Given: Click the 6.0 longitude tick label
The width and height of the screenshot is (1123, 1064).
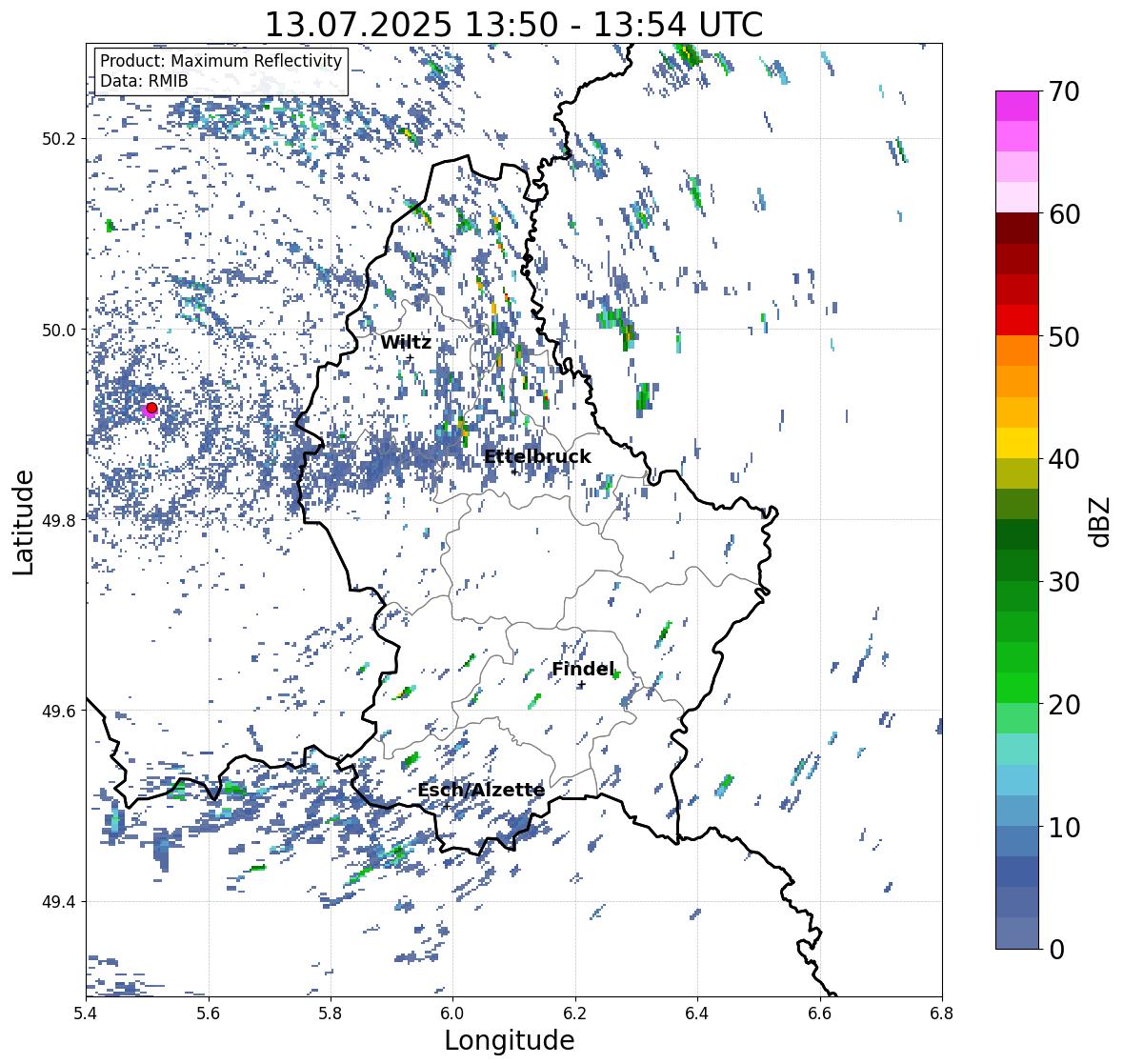Looking at the screenshot, I should coord(452,1014).
